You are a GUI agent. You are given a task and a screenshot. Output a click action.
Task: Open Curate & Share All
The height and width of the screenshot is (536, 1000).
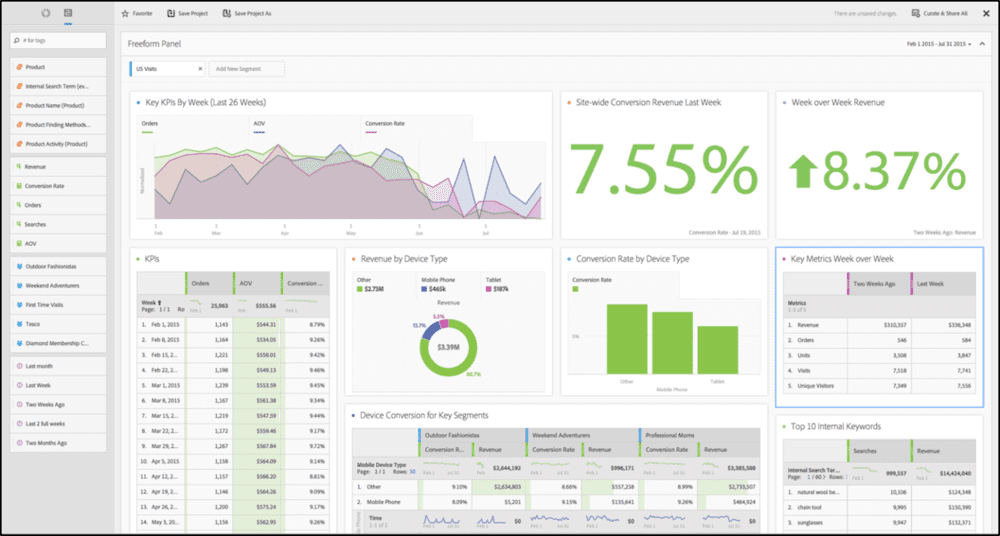(939, 13)
